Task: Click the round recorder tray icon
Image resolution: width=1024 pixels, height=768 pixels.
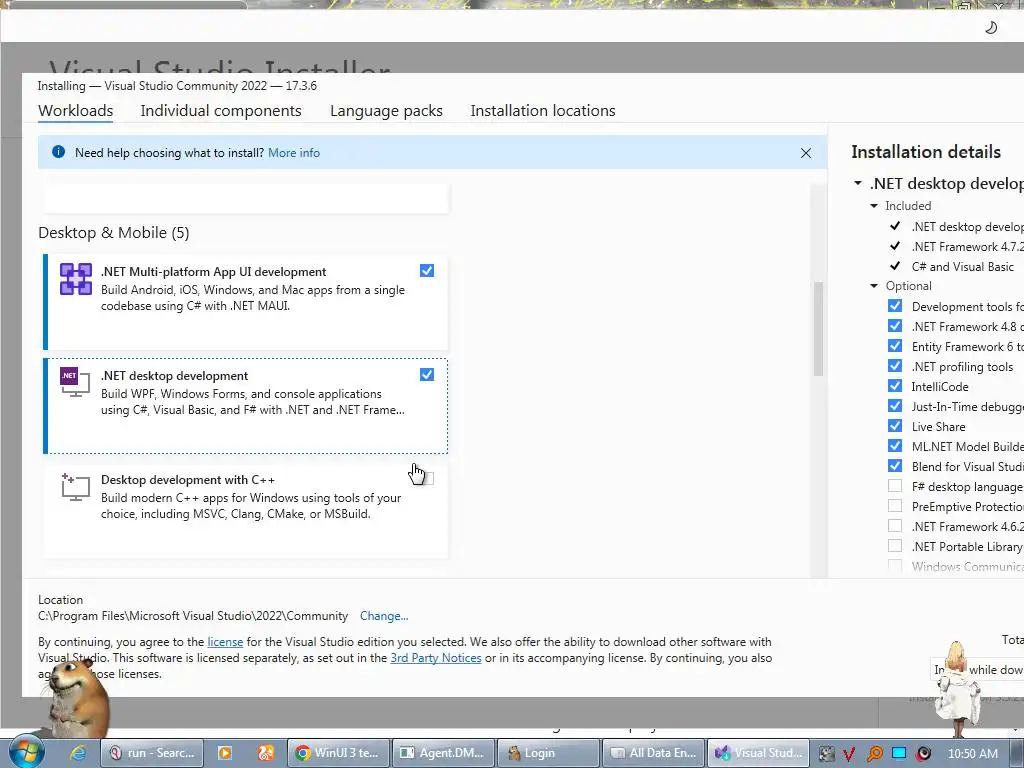Action: click(923, 754)
